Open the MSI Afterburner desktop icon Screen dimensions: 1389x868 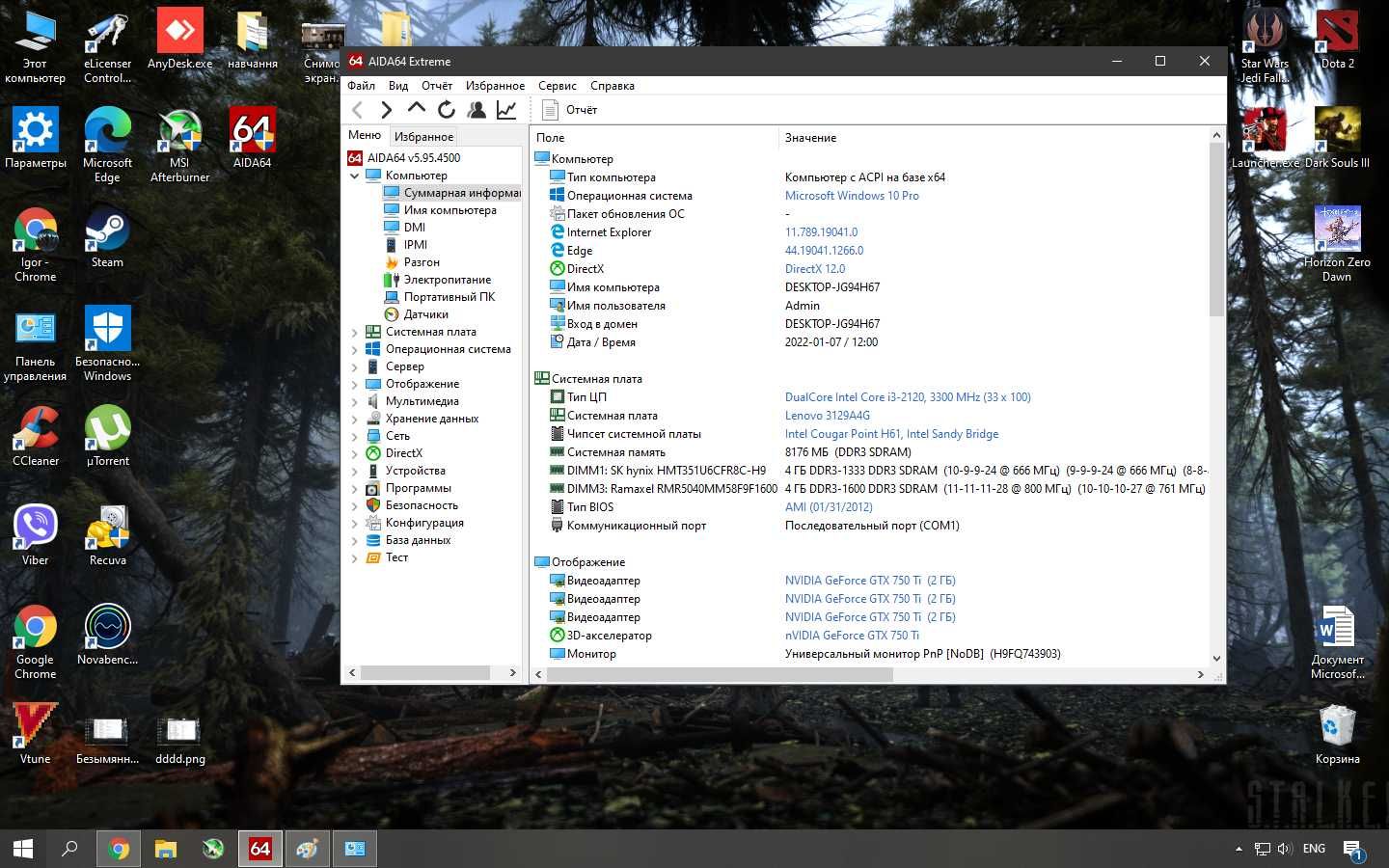point(179,146)
